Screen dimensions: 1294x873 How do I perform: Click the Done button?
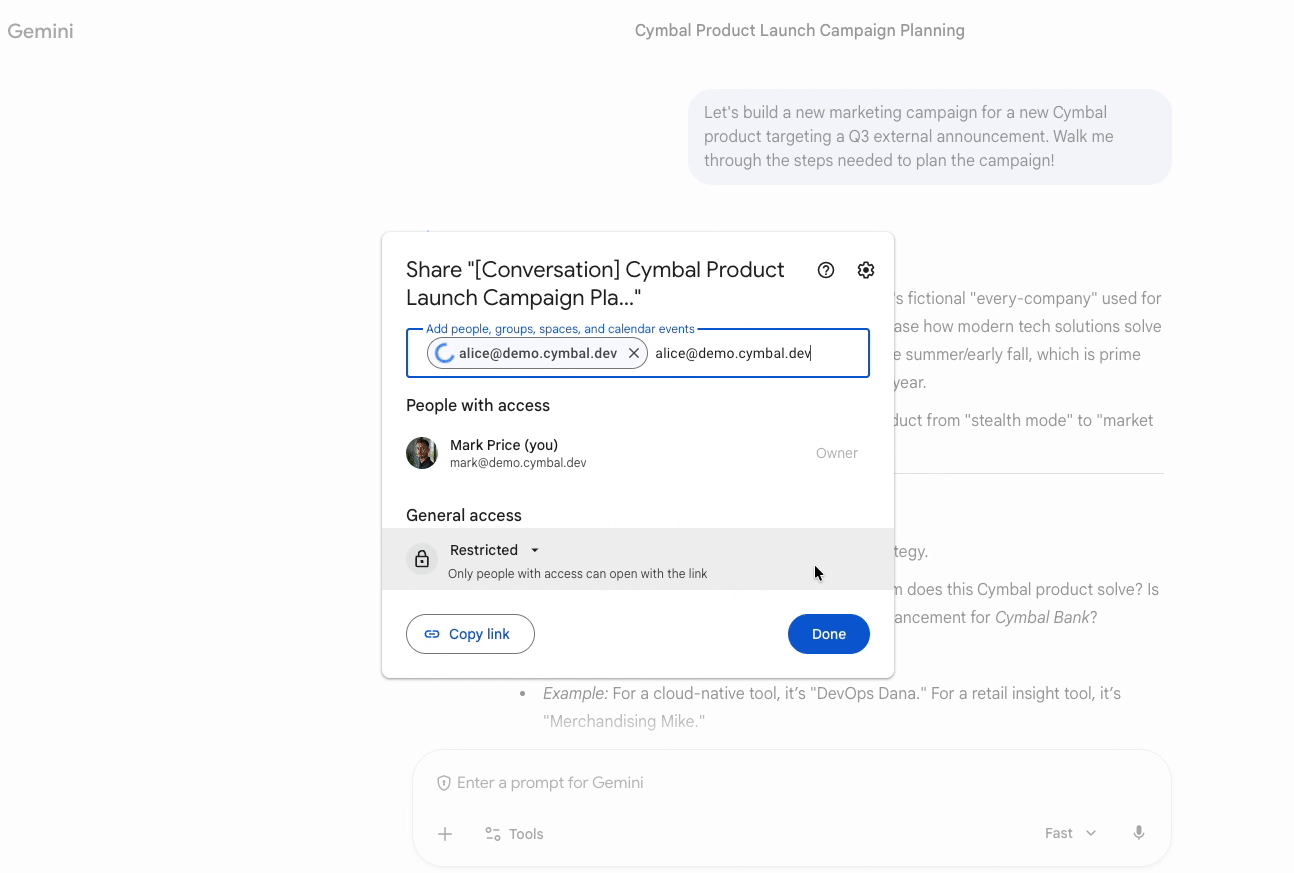tap(829, 634)
